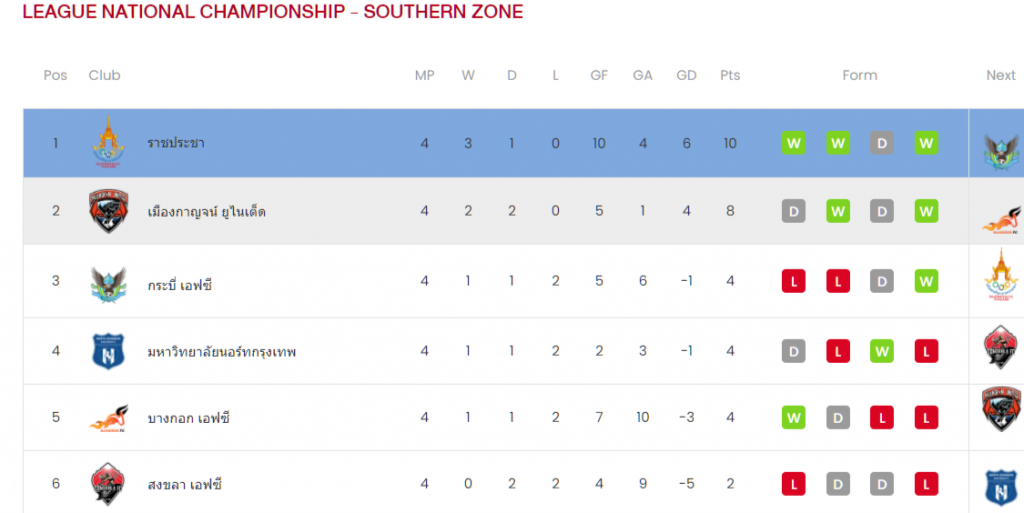Screen dimensions: 1024x513
Task: Click the Pos column header
Action: [x=56, y=75]
